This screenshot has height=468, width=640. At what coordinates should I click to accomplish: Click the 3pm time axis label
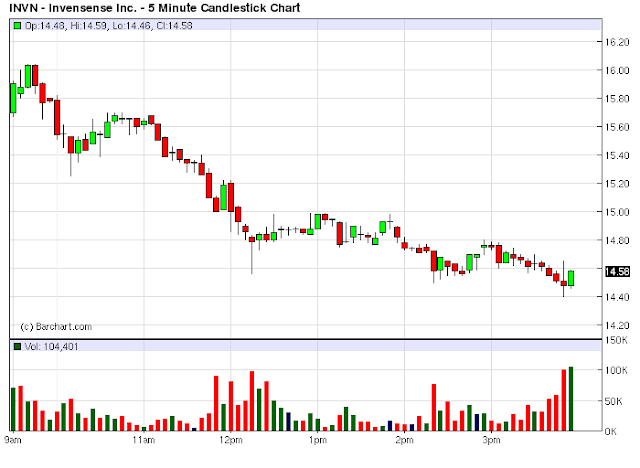[491, 440]
